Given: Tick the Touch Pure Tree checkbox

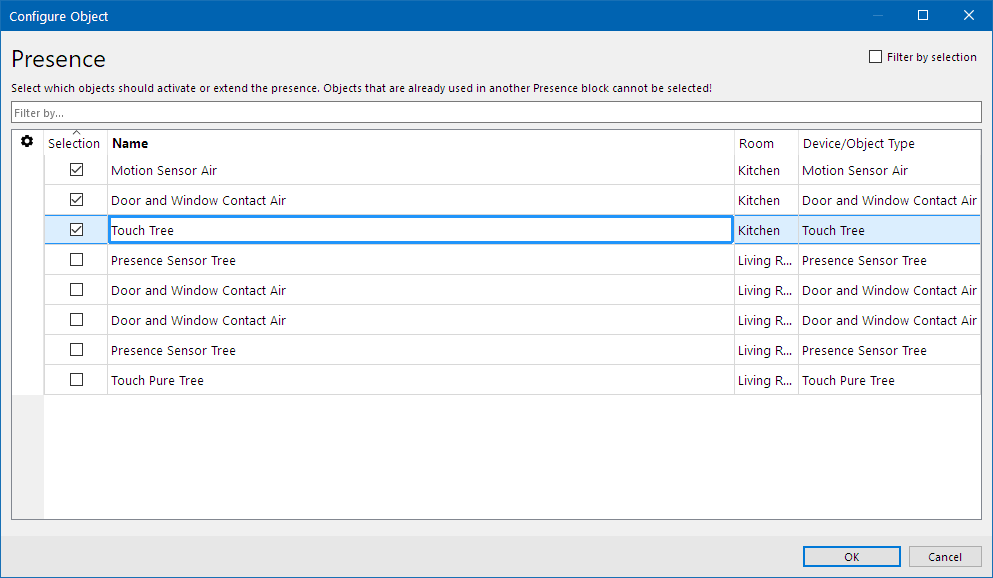Looking at the screenshot, I should tap(77, 380).
